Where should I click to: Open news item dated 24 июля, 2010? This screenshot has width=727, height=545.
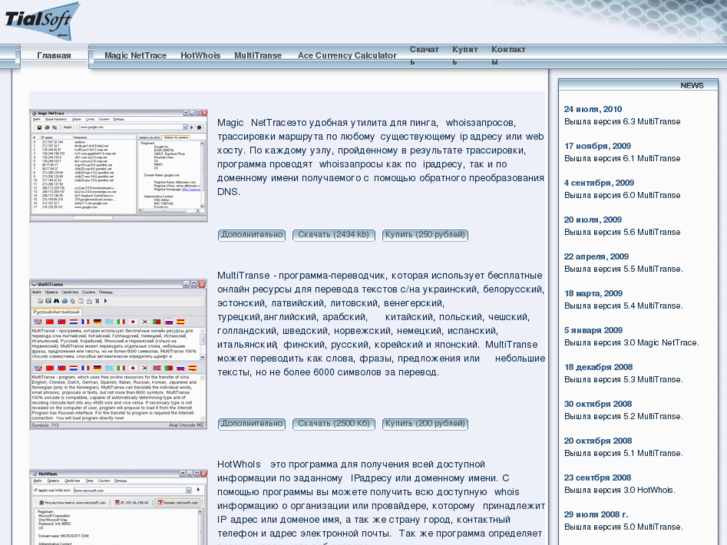click(592, 109)
